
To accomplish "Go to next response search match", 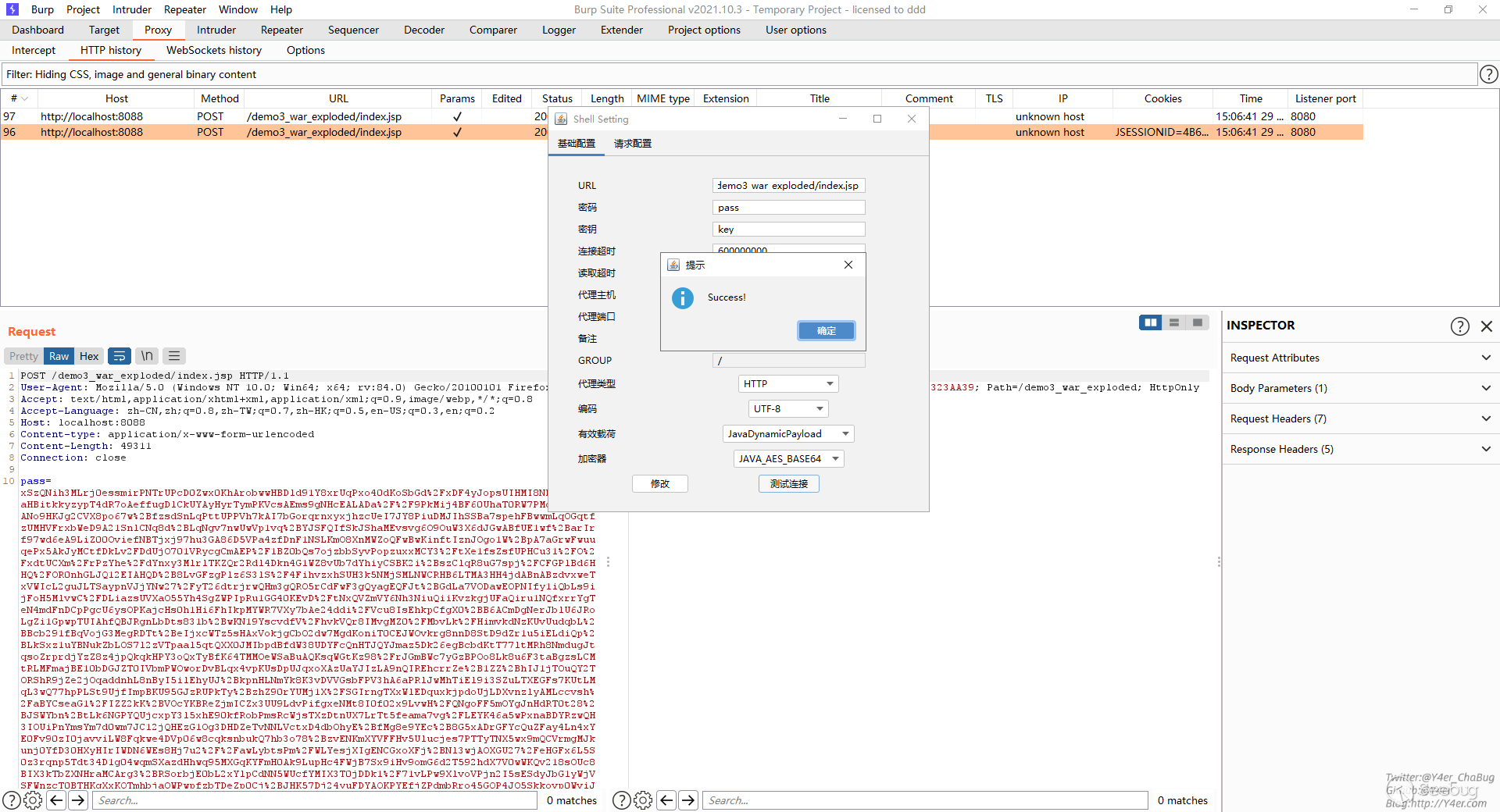I will pyautogui.click(x=687, y=800).
